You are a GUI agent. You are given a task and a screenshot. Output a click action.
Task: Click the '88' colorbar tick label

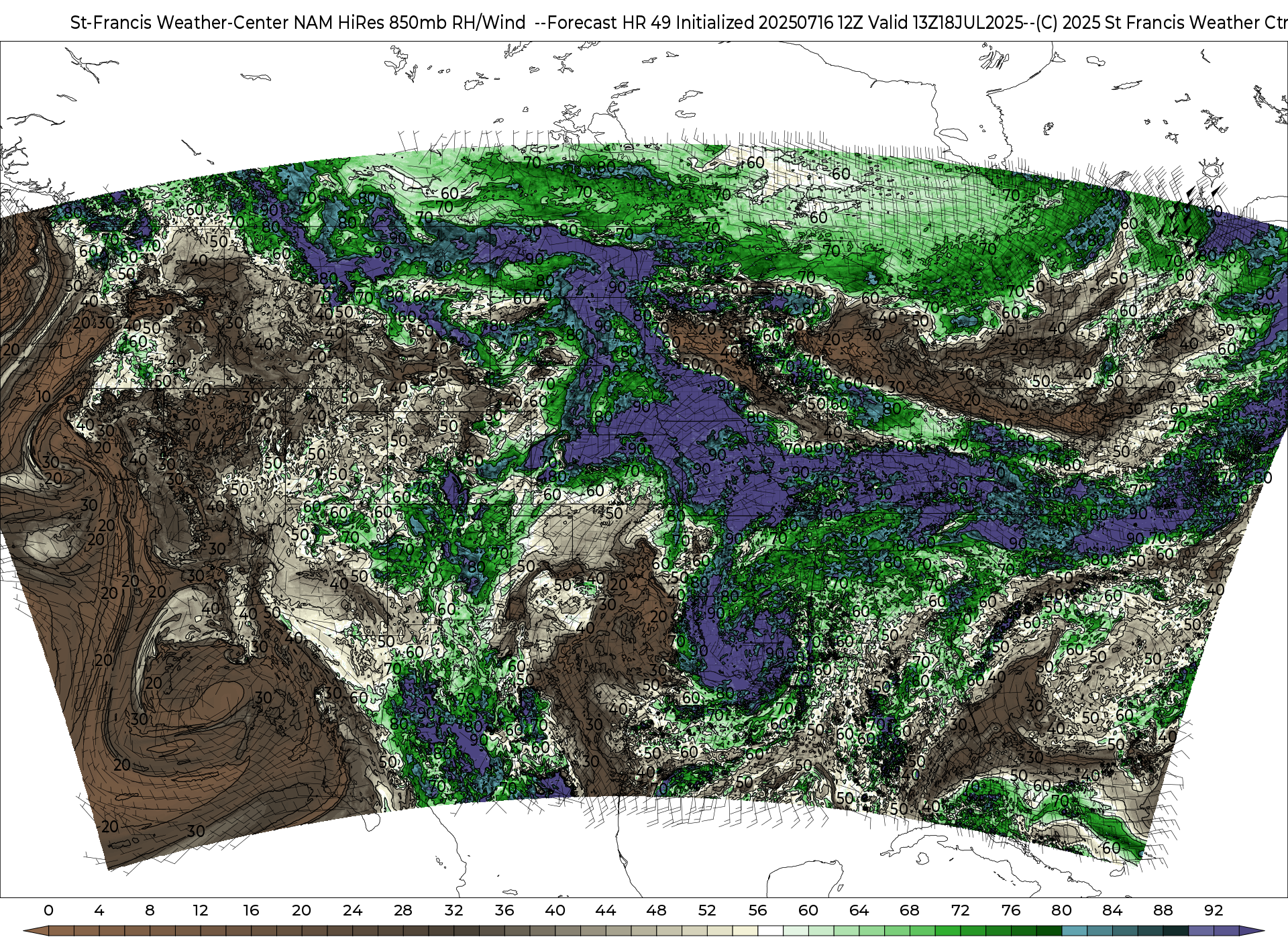1163,911
